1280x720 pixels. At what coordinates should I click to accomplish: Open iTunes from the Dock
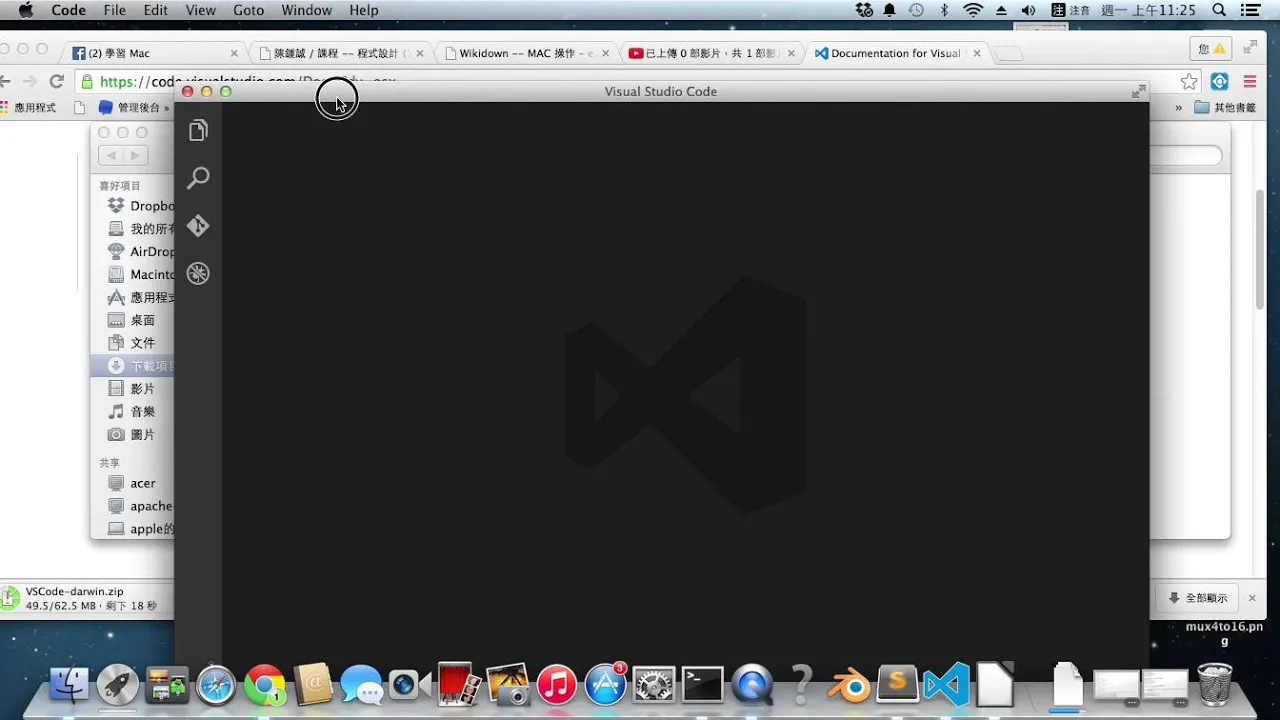pos(557,685)
